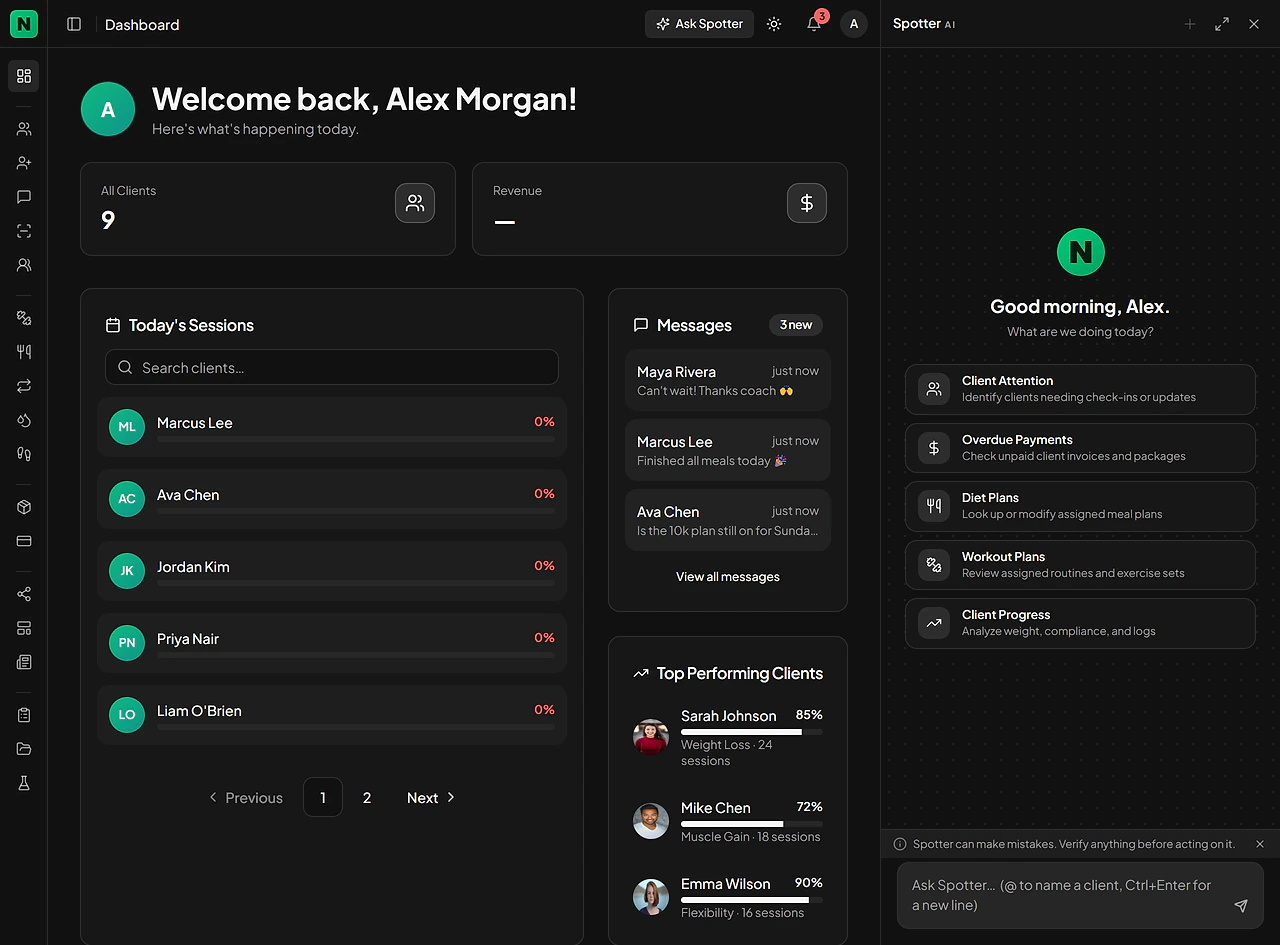1280x945 pixels.
Task: Open the dumbbell workouts icon in sidebar
Action: [24, 318]
